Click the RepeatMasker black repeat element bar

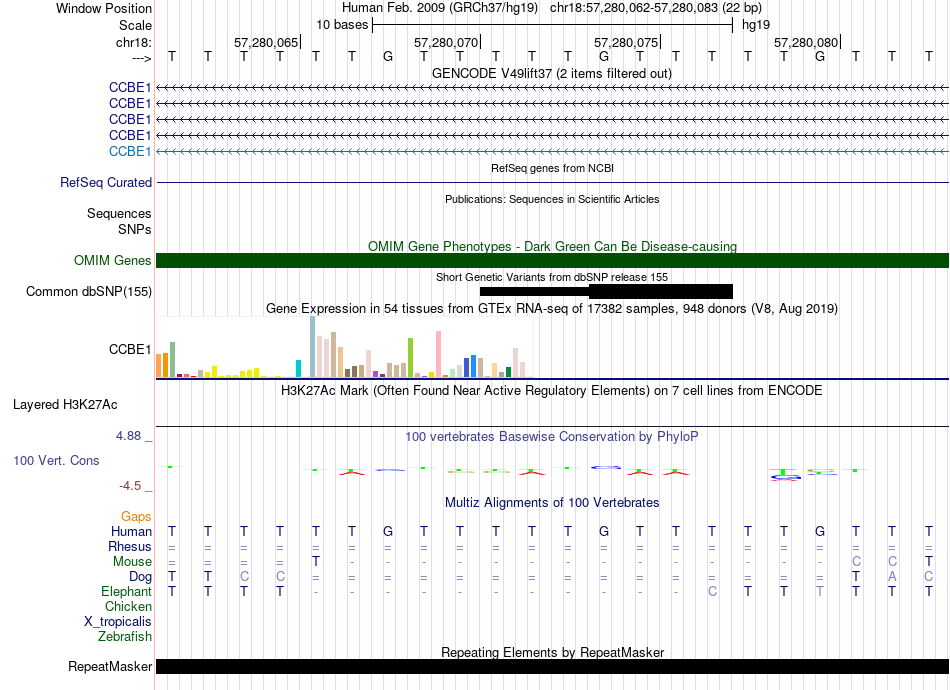pos(552,666)
